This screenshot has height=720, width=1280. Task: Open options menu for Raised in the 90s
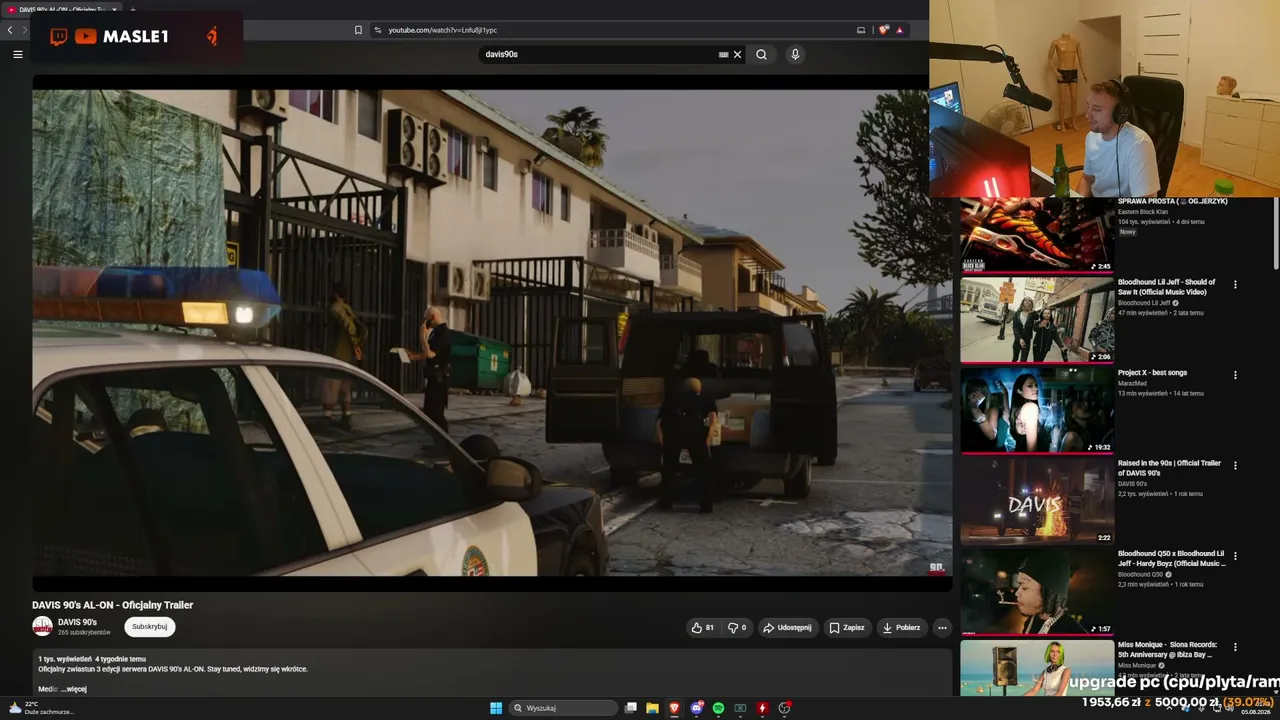click(1235, 466)
